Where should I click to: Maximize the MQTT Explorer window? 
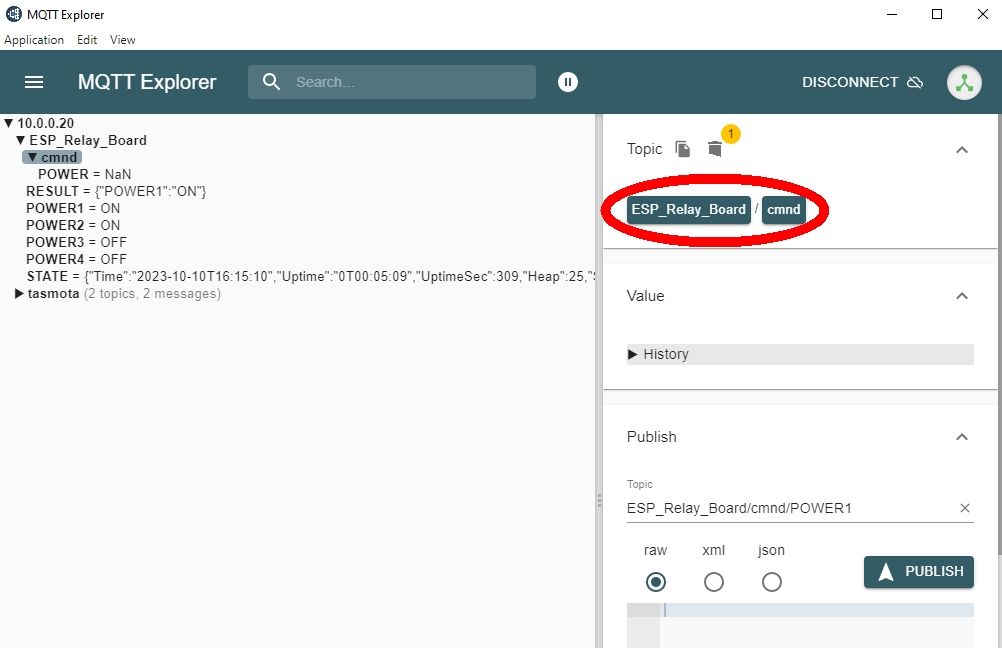coord(937,14)
